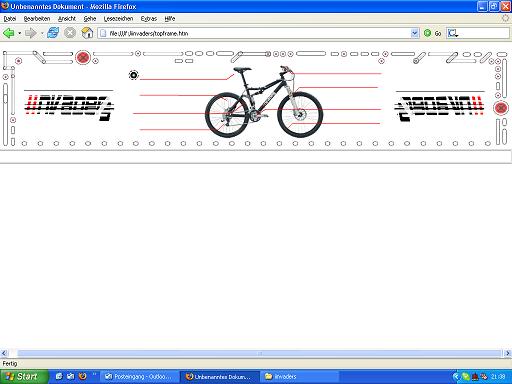
Task: Expand the address bar history dropdown
Action: click(415, 33)
